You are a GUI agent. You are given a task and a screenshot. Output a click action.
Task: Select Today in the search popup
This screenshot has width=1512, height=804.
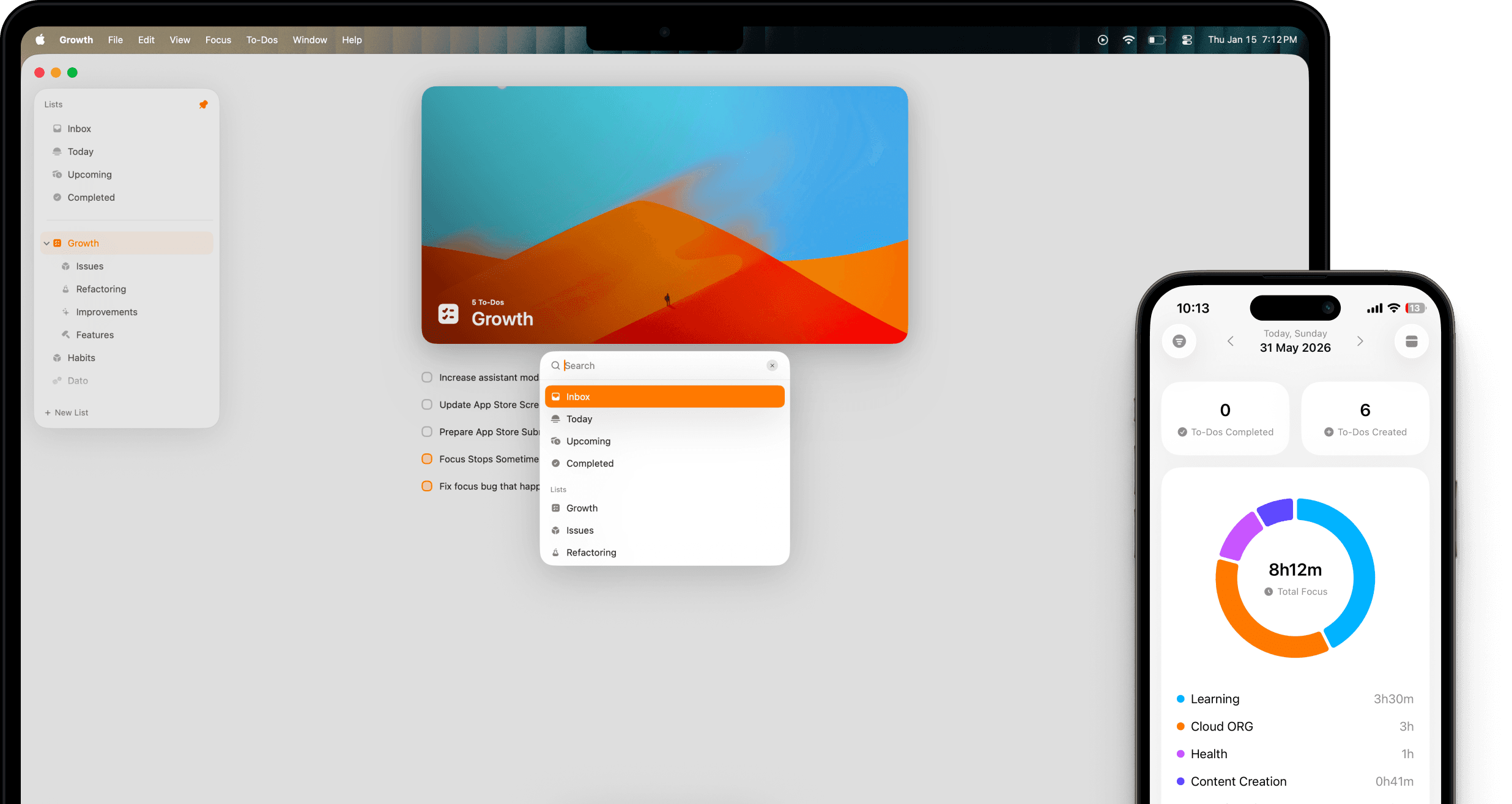point(664,419)
